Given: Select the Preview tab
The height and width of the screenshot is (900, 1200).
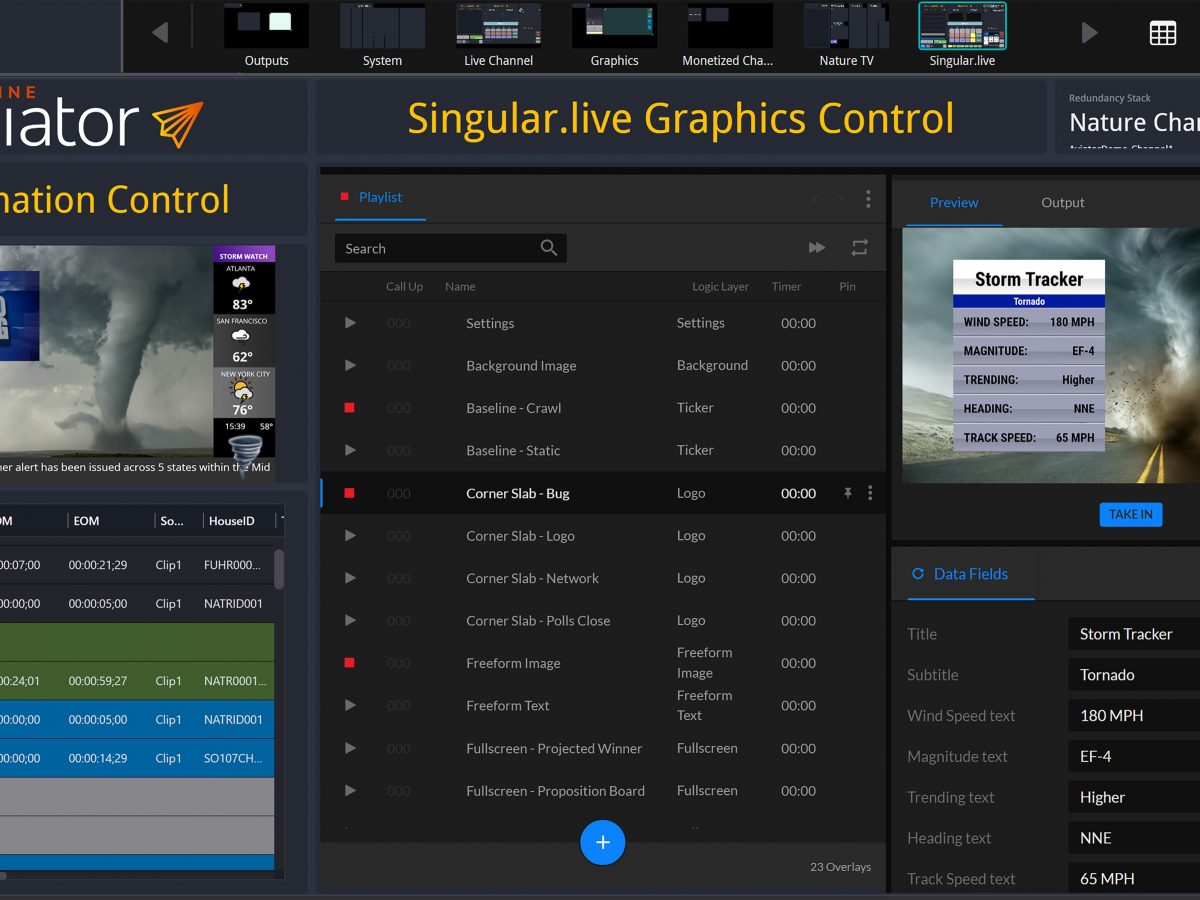Looking at the screenshot, I should (953, 203).
